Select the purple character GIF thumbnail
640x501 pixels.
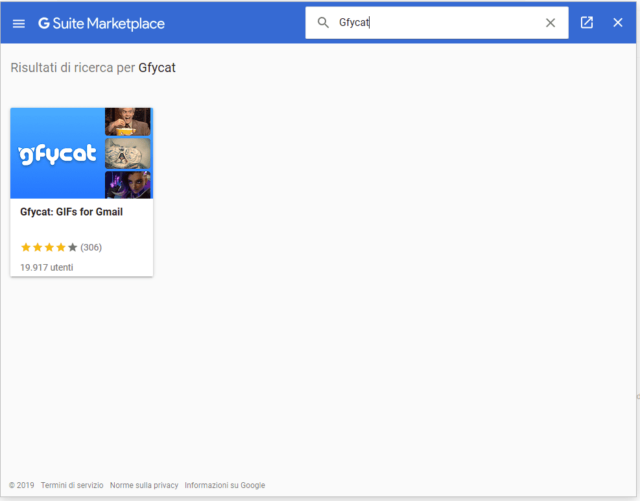[x=128, y=185]
